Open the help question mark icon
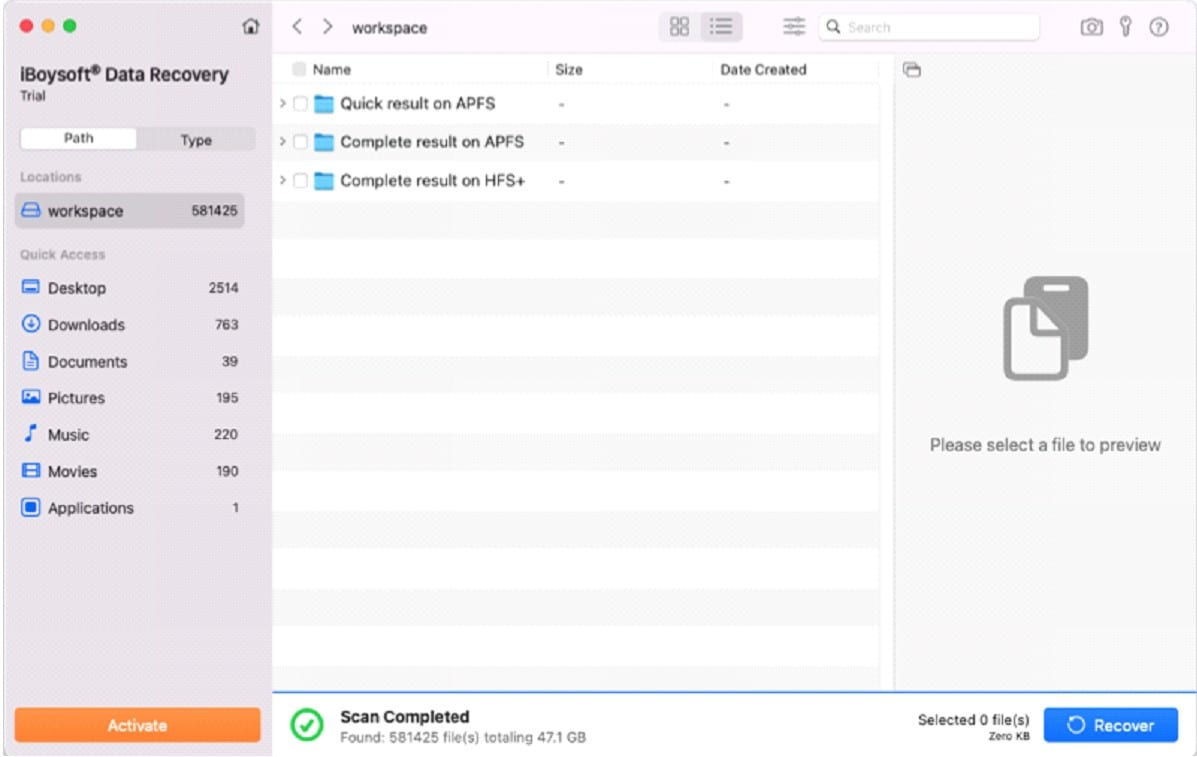 1159,28
